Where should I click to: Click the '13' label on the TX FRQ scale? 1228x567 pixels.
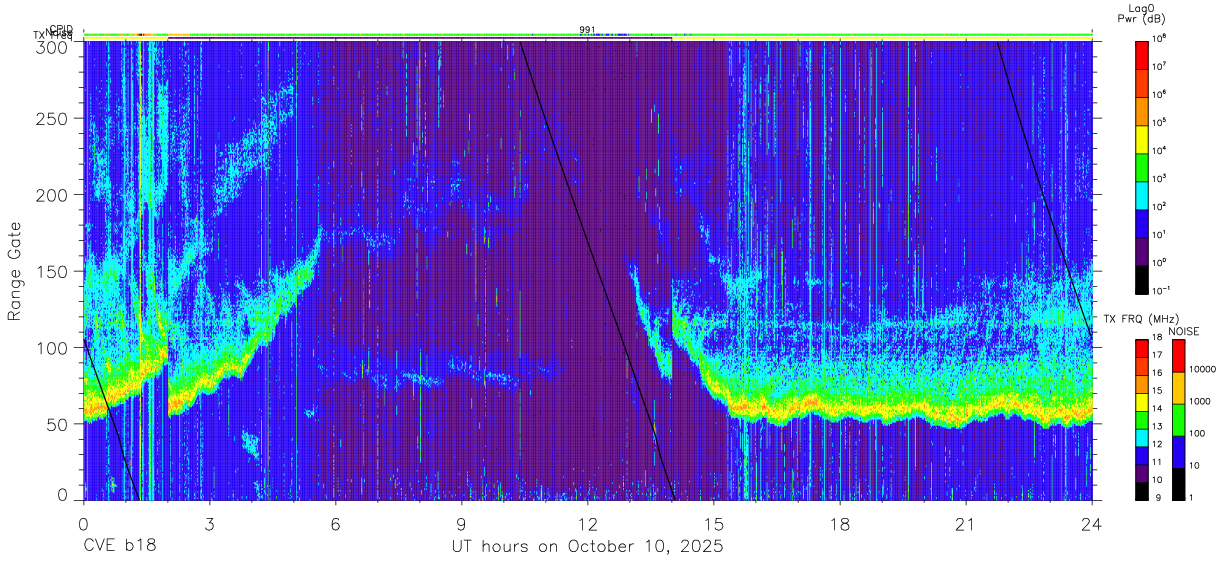1157,427
